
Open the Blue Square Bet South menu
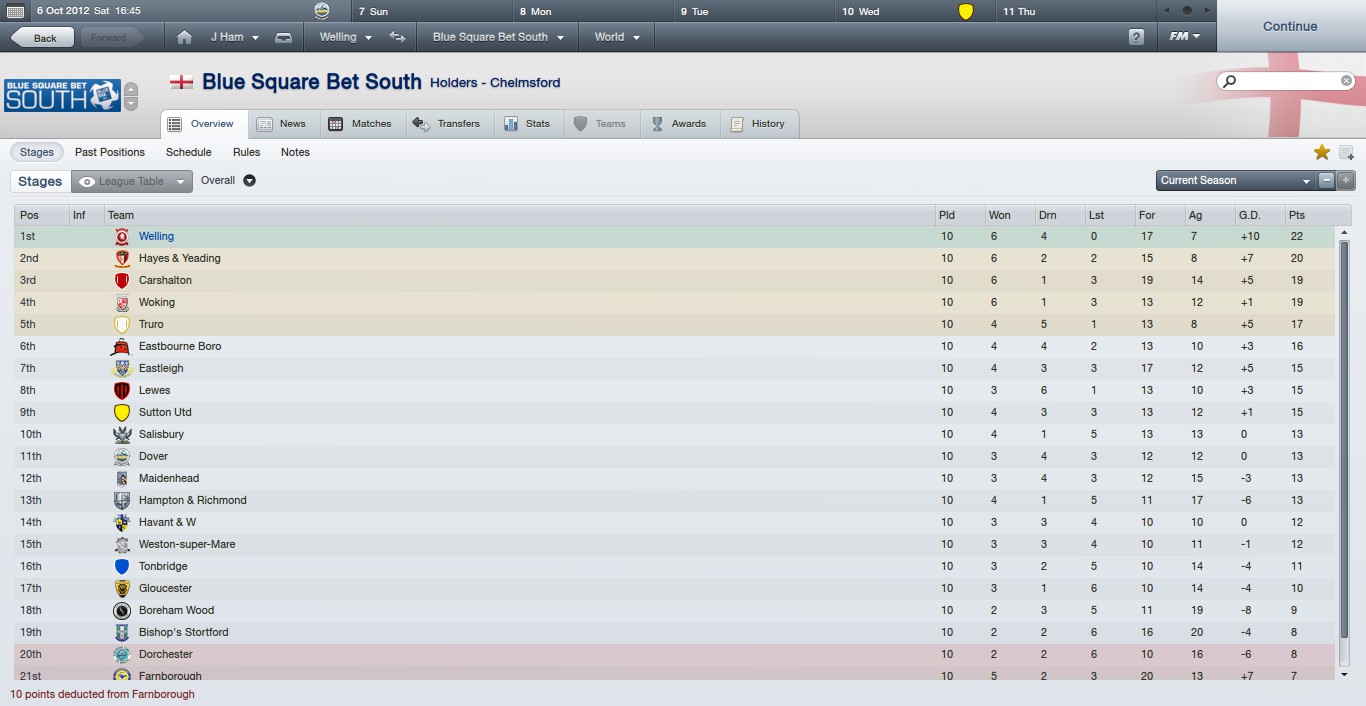498,37
